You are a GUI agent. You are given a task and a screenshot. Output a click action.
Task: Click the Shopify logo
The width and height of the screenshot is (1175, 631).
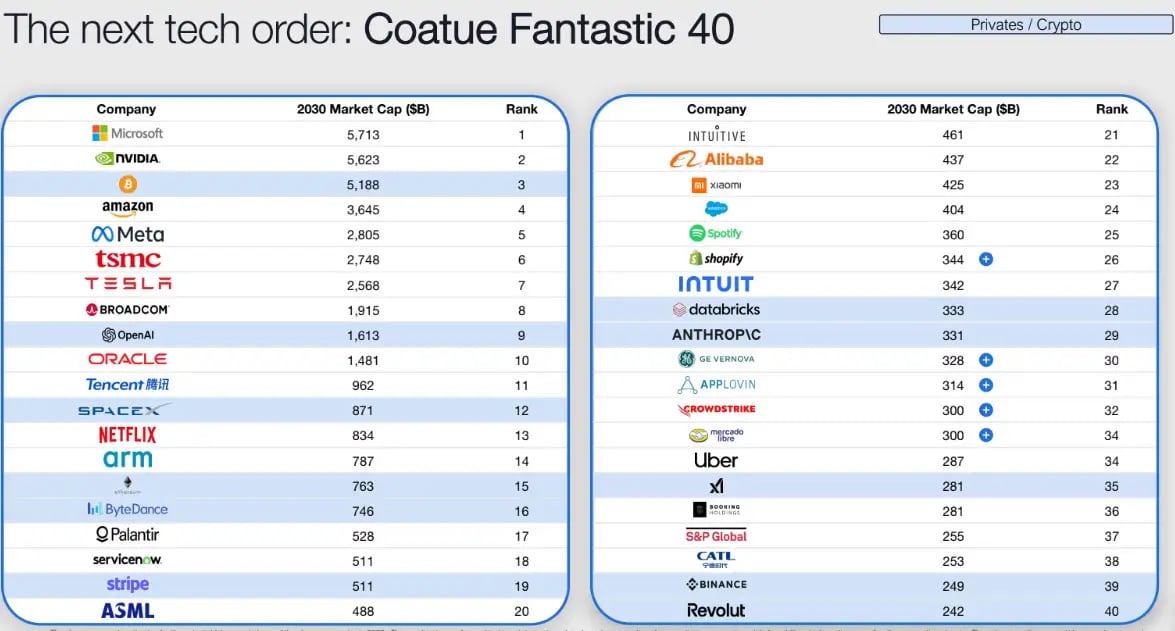point(716,259)
